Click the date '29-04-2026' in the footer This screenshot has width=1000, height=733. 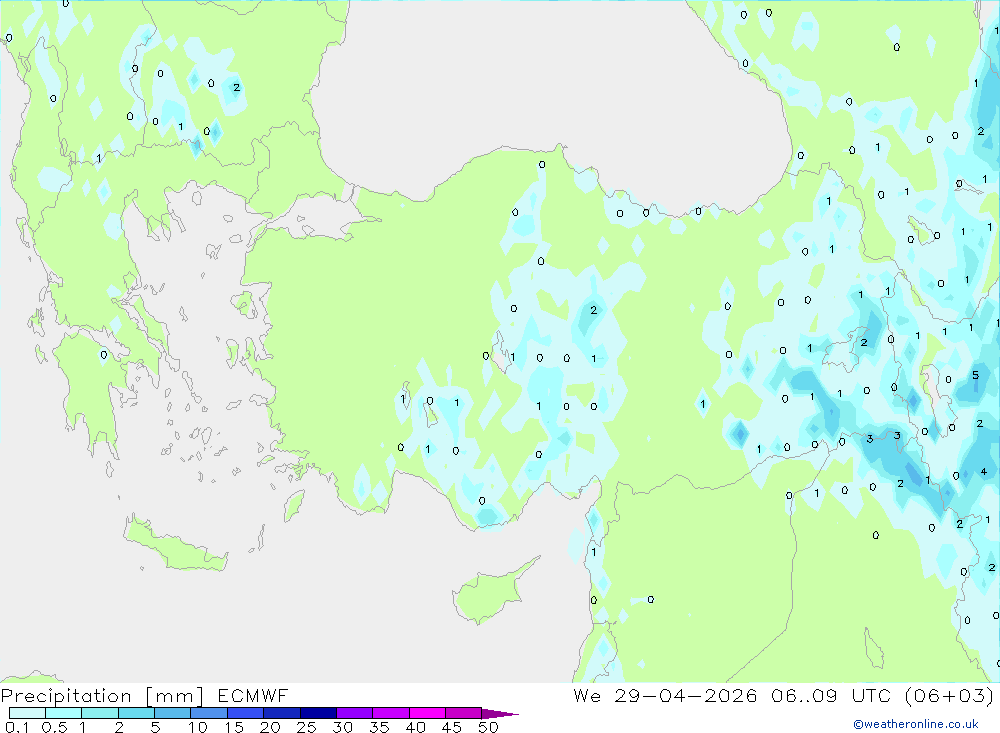tap(686, 695)
